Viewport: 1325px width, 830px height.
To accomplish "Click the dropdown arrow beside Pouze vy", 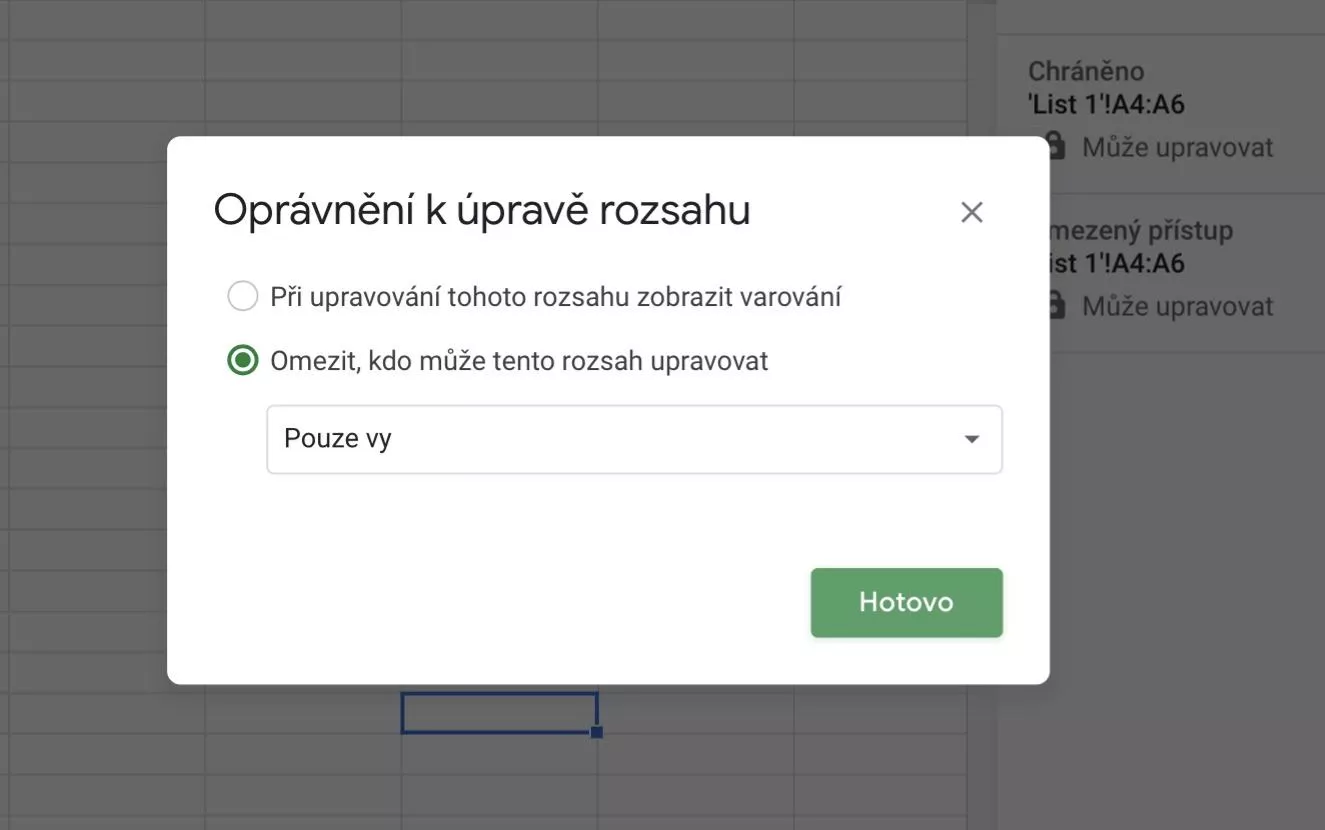I will pos(971,439).
